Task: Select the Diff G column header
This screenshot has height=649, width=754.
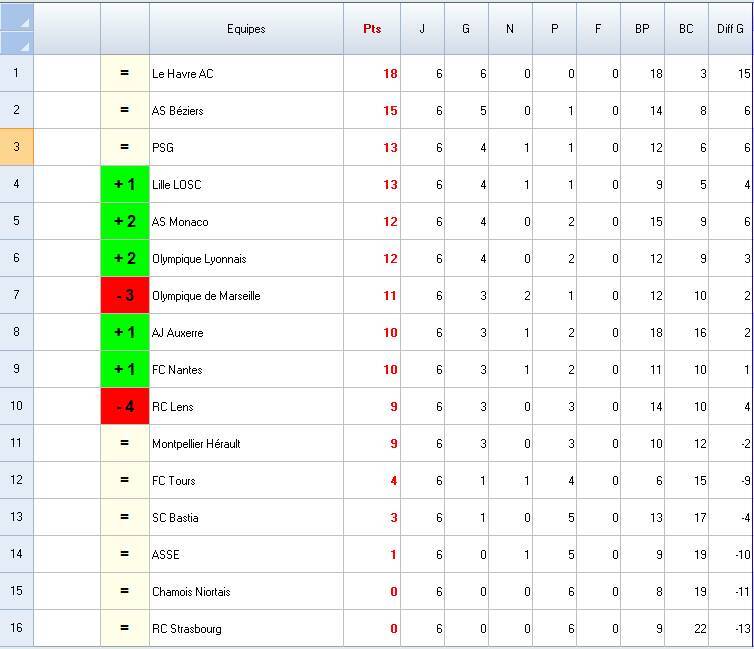Action: click(730, 29)
